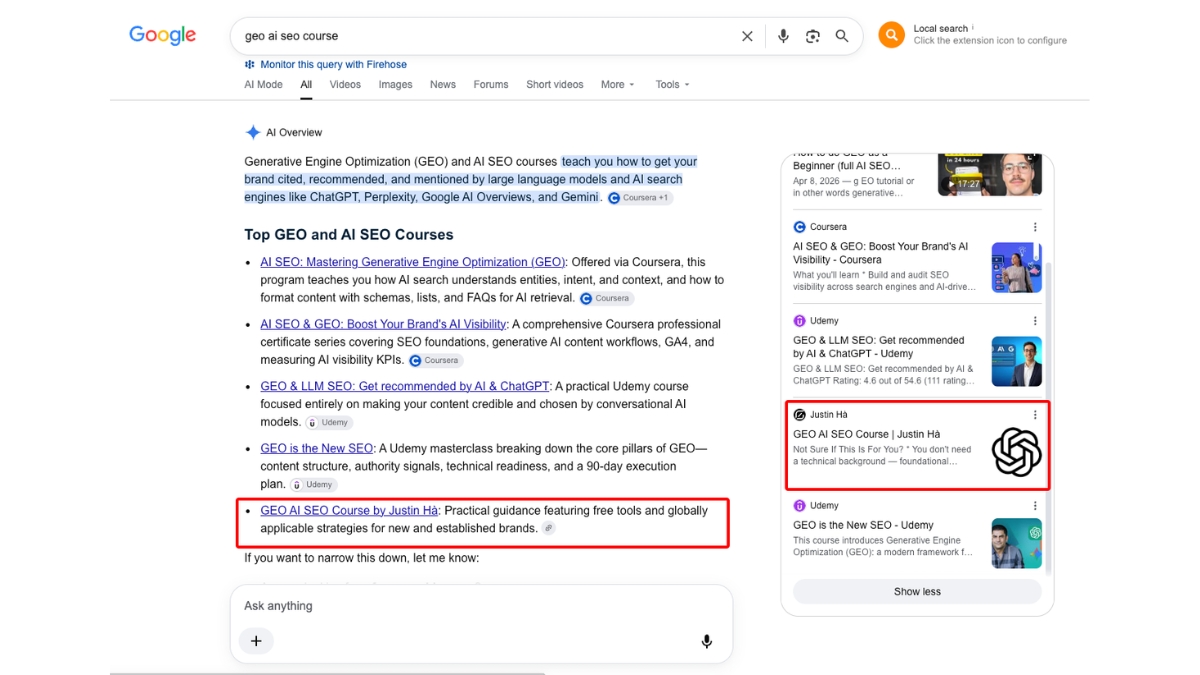This screenshot has width=1200, height=675.
Task: Open sidebar title GEO AI SEO Course | Justin Hà
Action: click(867, 434)
